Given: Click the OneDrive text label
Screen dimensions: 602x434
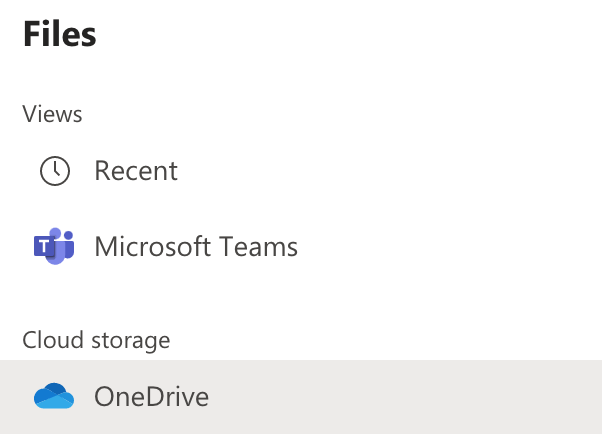Looking at the screenshot, I should 152,396.
